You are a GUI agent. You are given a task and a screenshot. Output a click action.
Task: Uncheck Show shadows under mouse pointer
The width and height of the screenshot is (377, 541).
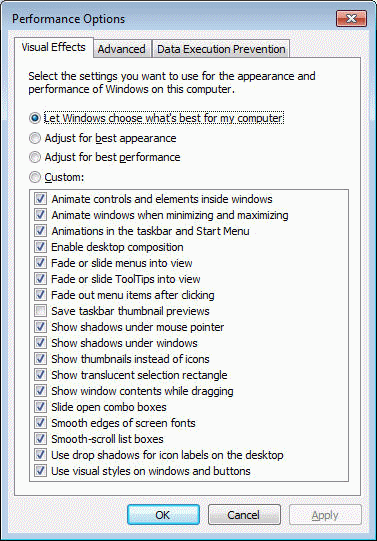coord(40,327)
